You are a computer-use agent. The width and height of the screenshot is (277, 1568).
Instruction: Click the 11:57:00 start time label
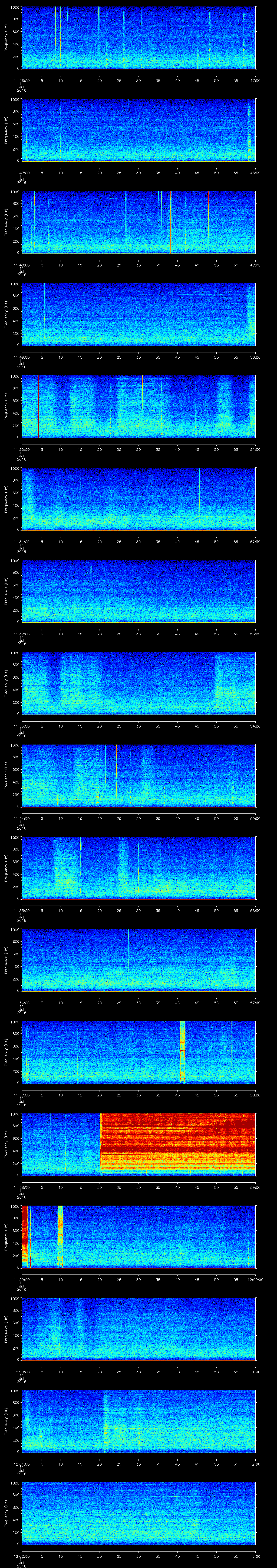tap(22, 1095)
